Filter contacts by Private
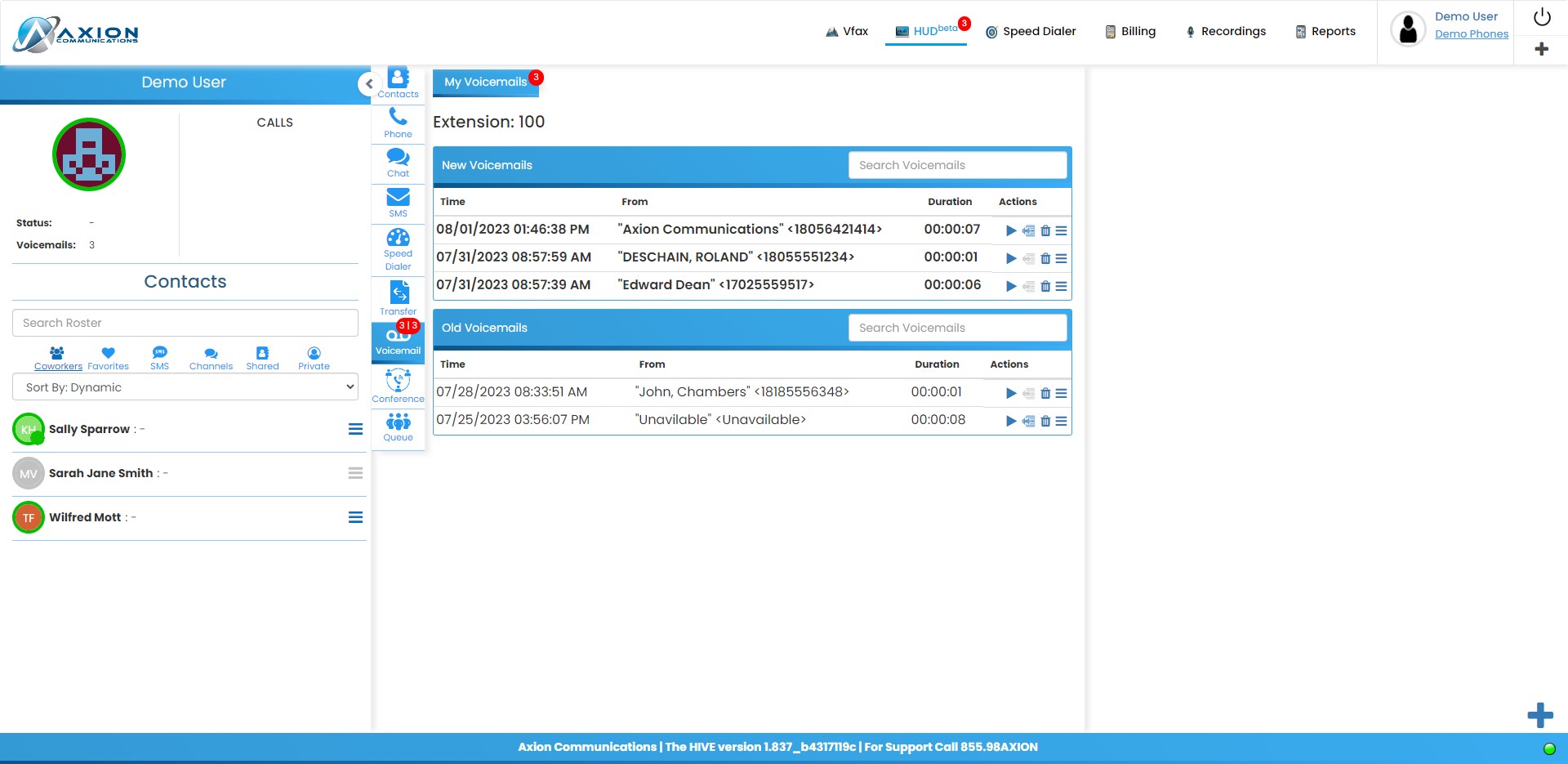 click(x=314, y=359)
